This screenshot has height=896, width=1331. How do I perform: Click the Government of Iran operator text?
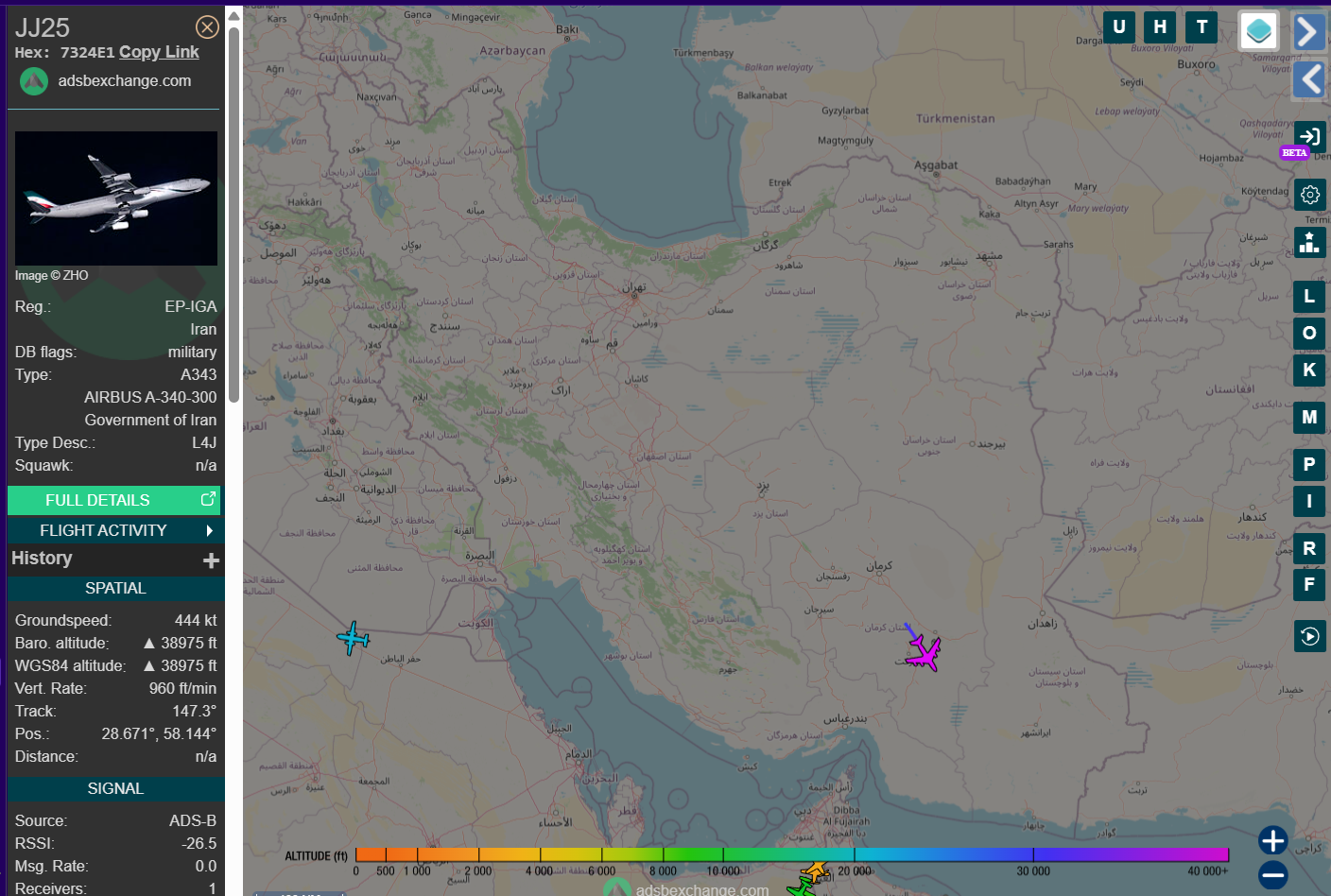click(150, 420)
